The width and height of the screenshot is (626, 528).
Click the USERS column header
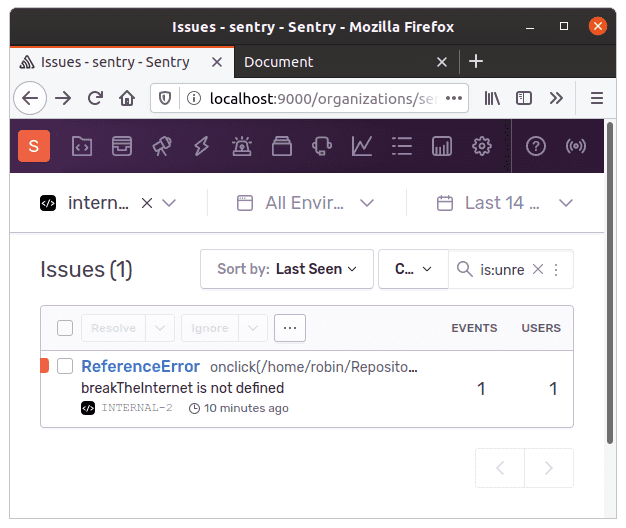click(541, 328)
